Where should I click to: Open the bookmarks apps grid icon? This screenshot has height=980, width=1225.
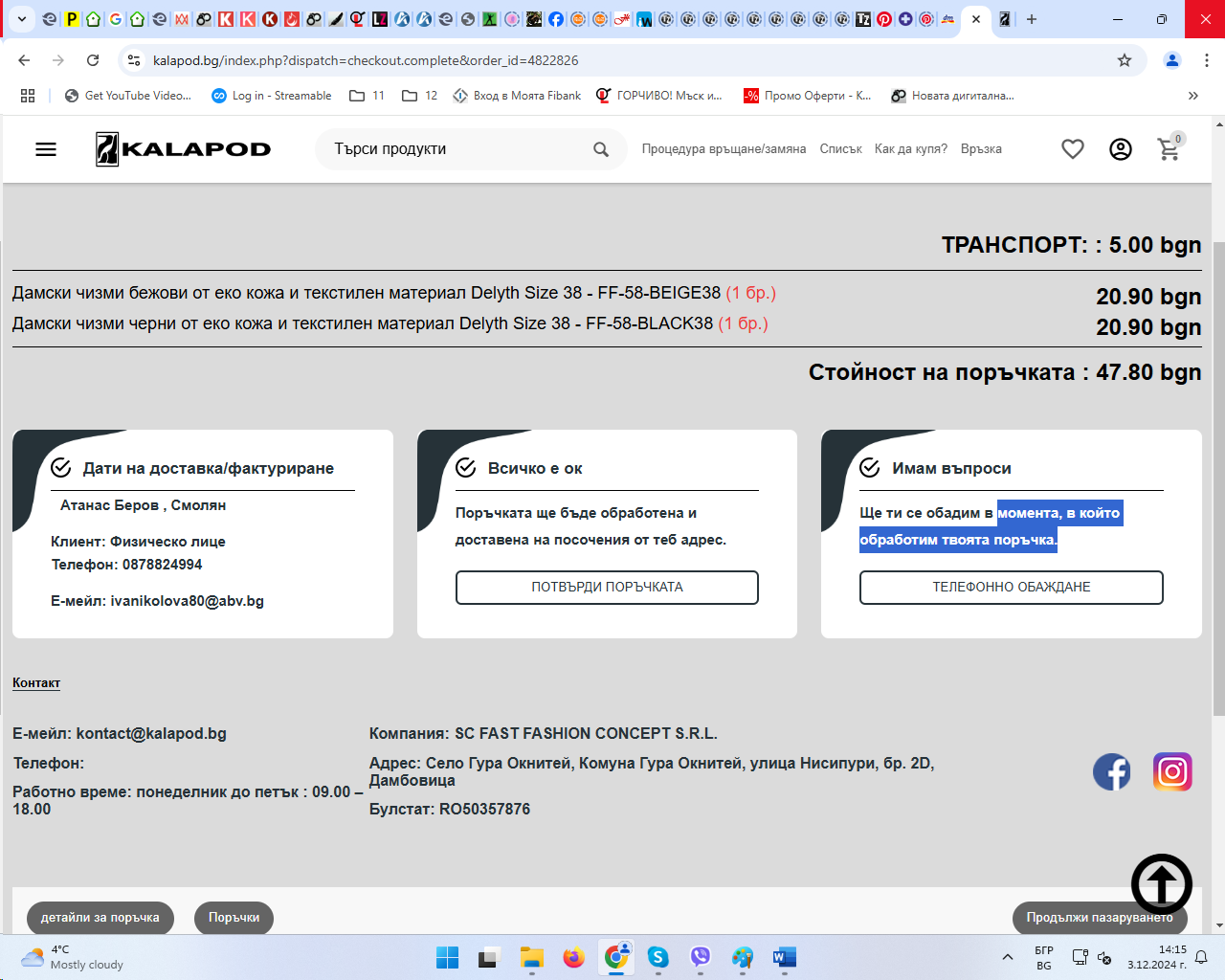pyautogui.click(x=28, y=96)
